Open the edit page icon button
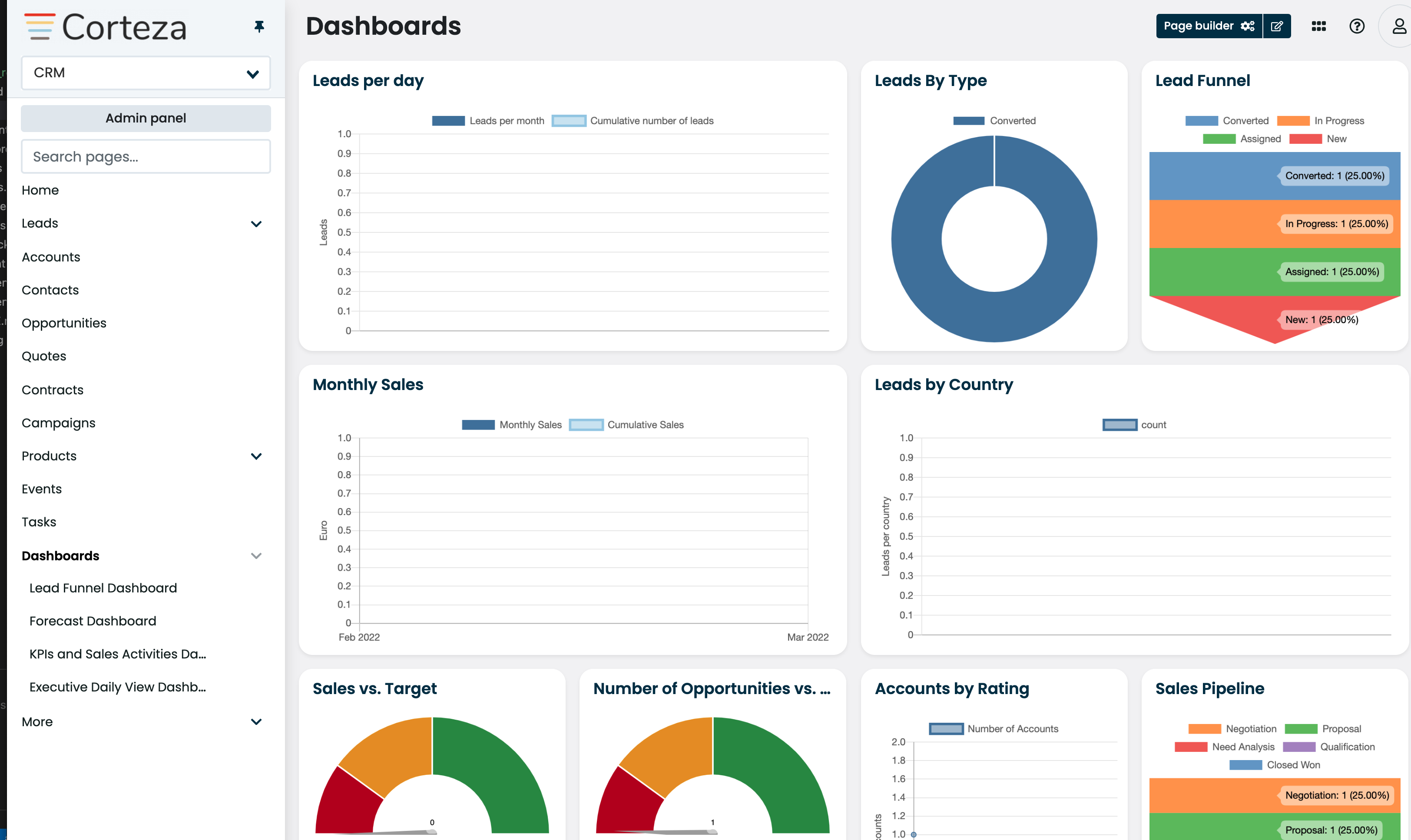Screen dimensions: 1411x840 (1277, 26)
